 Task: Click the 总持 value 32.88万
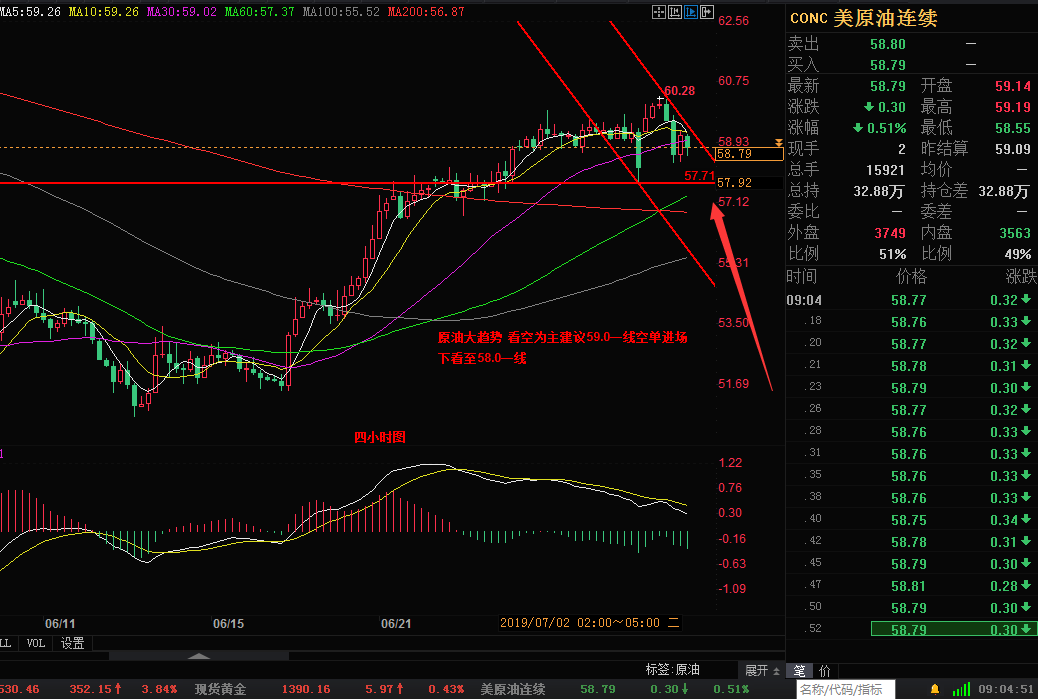tap(878, 191)
